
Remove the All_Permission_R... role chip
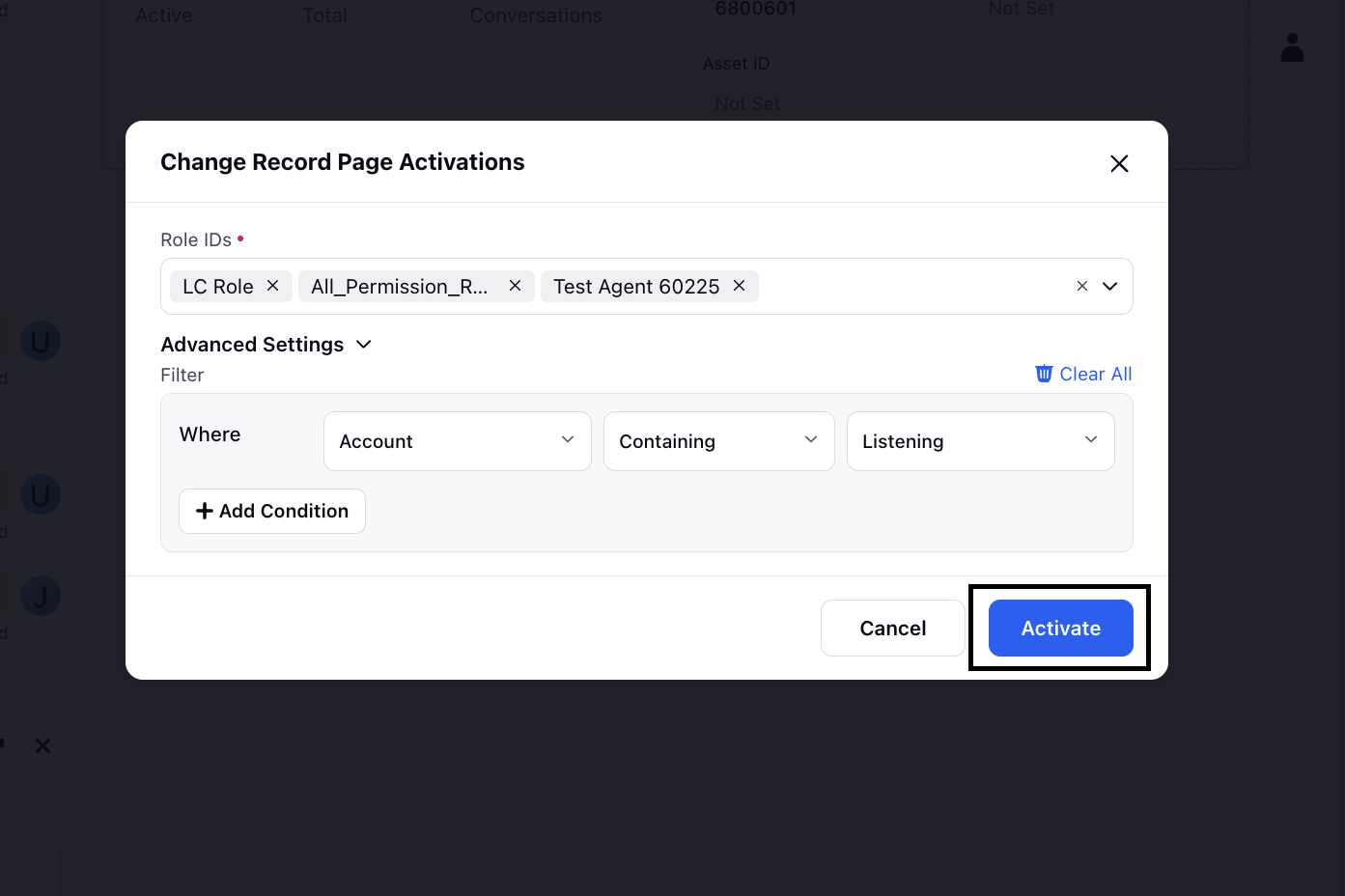pos(516,286)
